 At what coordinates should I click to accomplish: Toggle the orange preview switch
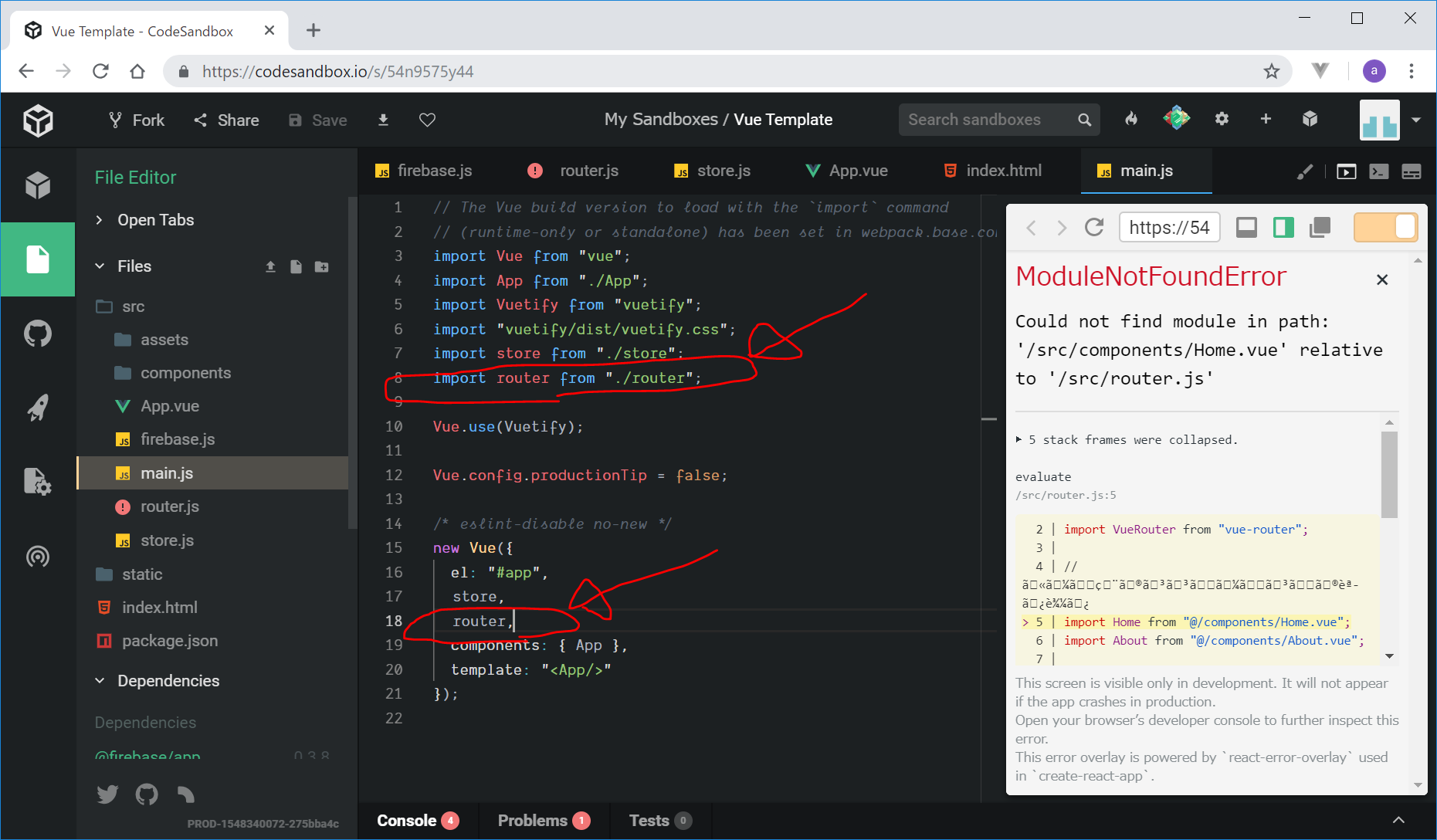point(1385,228)
